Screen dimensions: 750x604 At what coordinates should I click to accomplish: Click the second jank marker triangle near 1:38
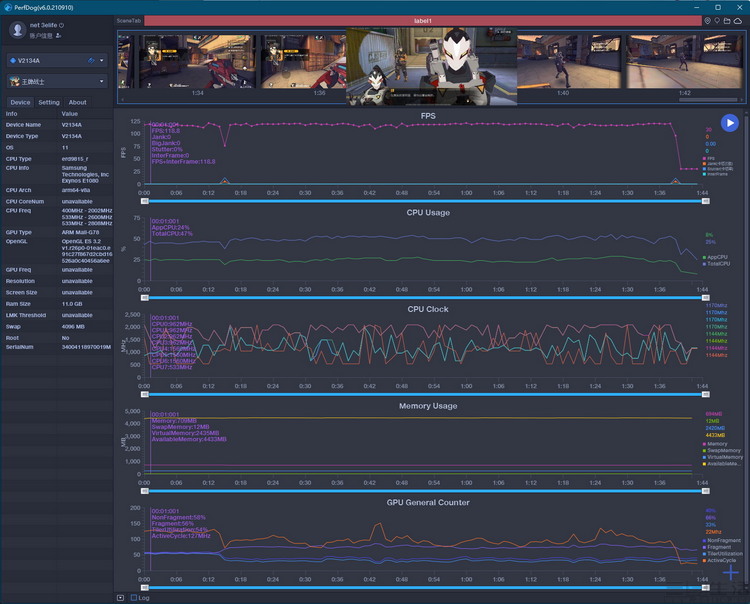coord(675,181)
